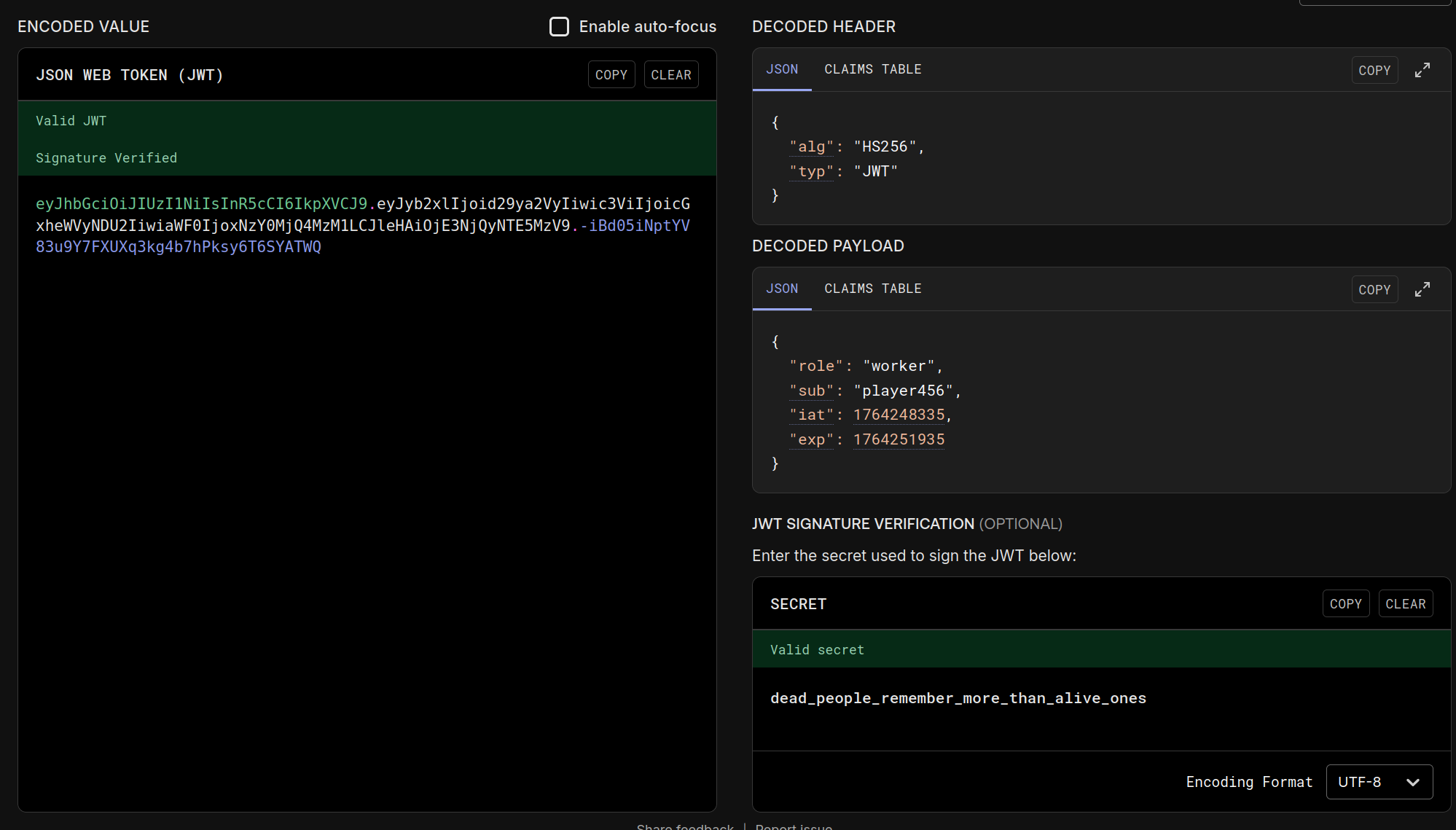Screen dimensions: 1456x830
Task: Select the JSON tab in Decoded Header
Action: pos(782,69)
